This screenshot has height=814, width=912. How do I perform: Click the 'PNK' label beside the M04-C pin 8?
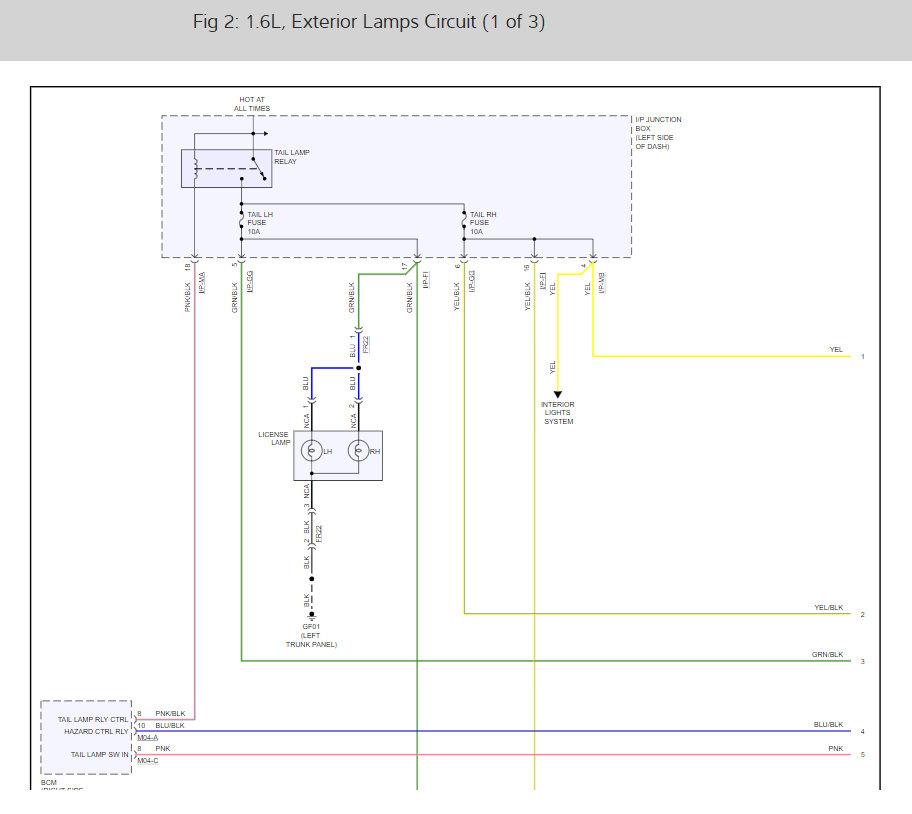163,748
